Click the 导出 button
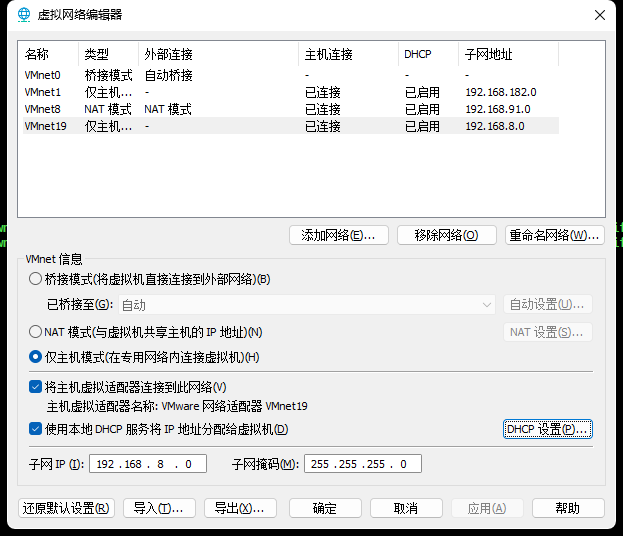 point(240,508)
